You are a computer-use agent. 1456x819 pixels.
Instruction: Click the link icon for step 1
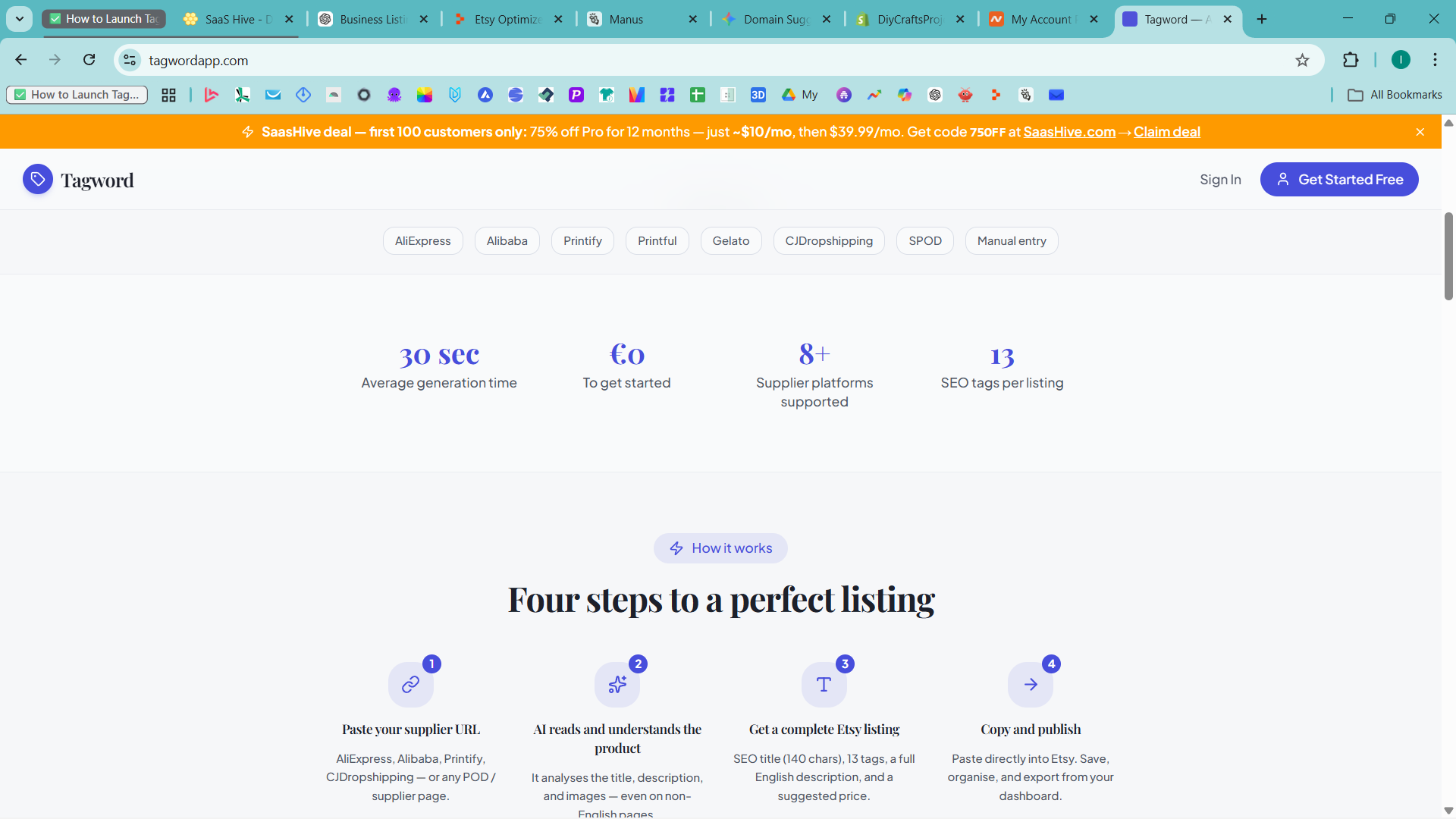point(410,685)
